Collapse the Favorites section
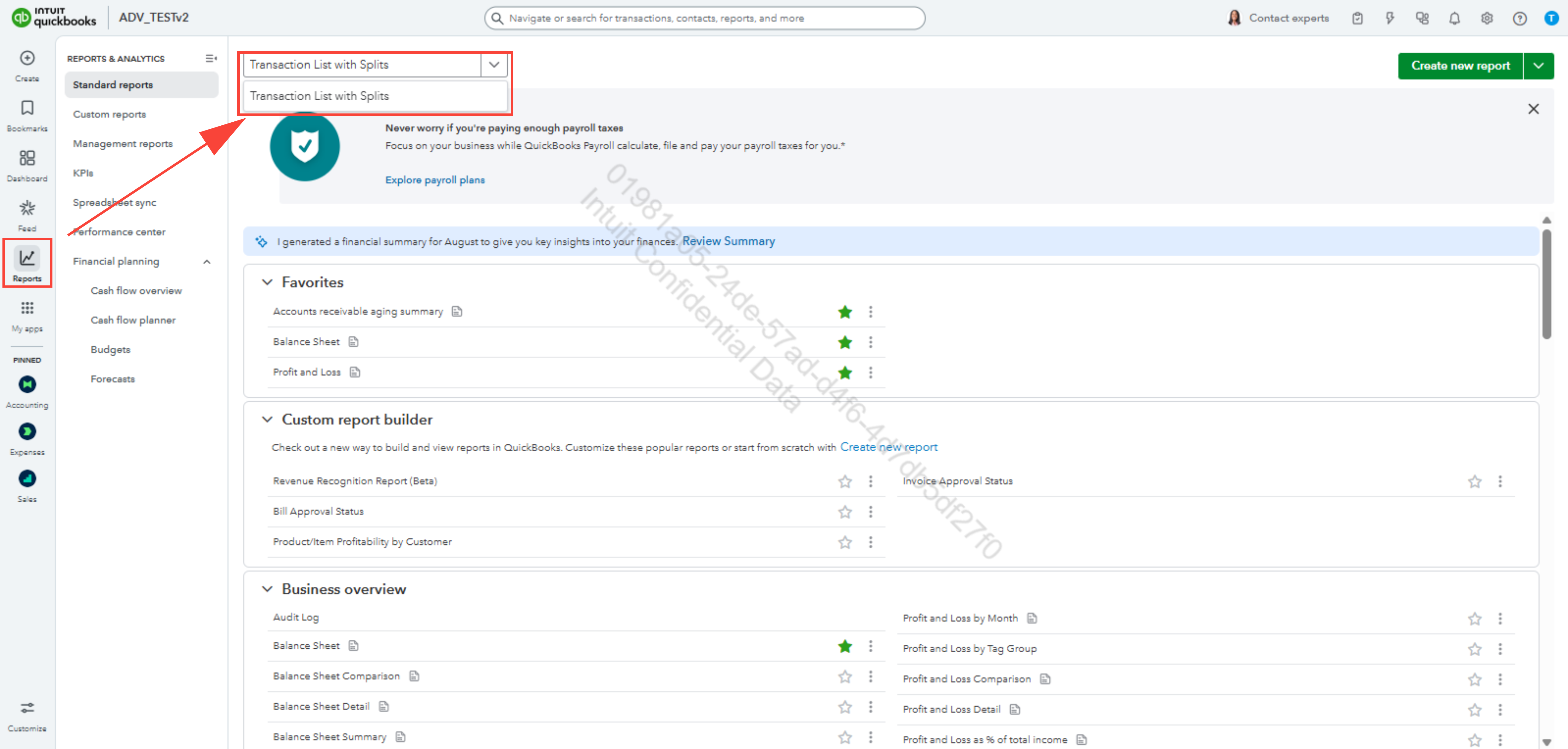Screen dimensions: 1568x749 267,282
